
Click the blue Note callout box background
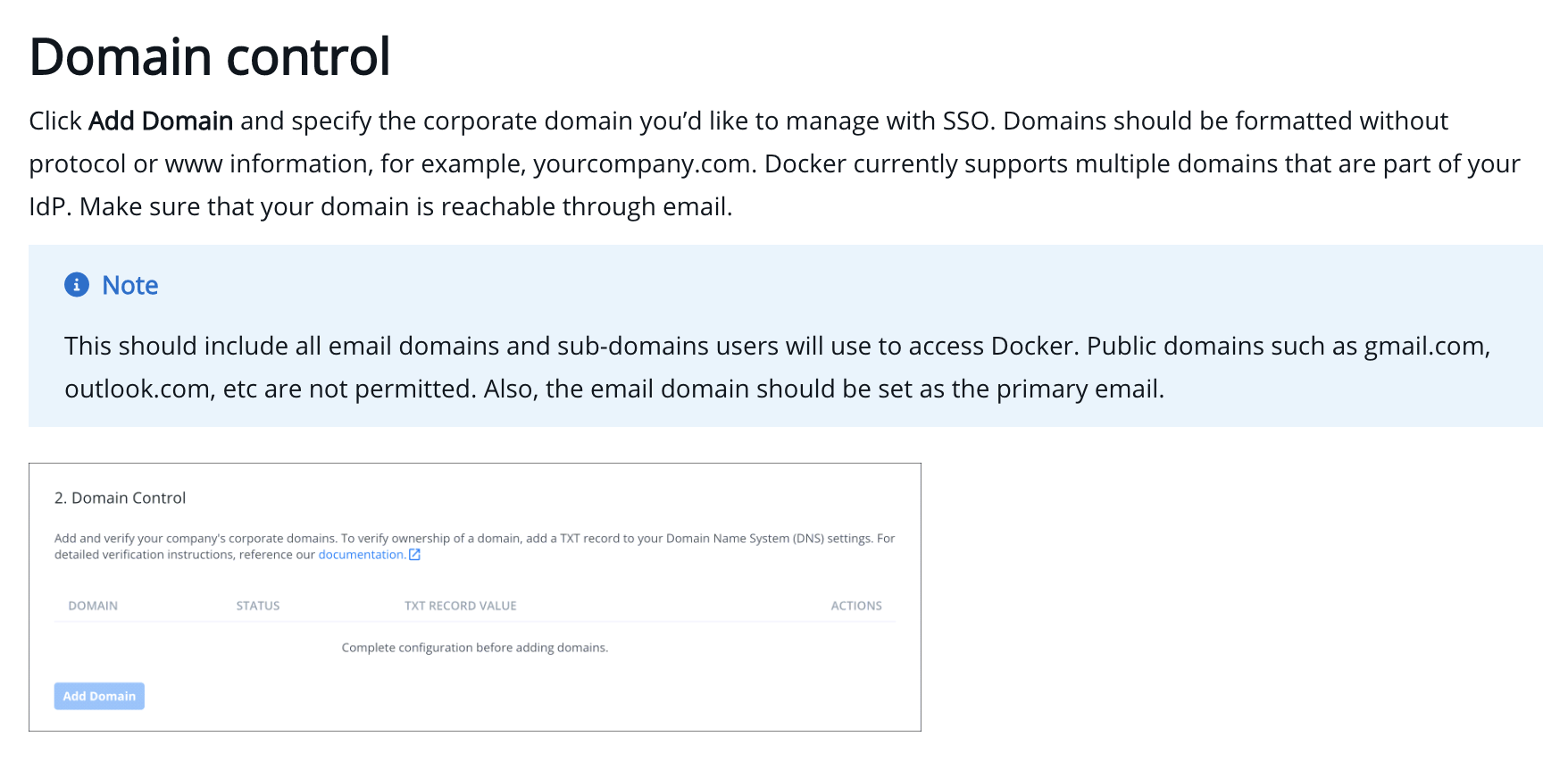tap(786, 336)
